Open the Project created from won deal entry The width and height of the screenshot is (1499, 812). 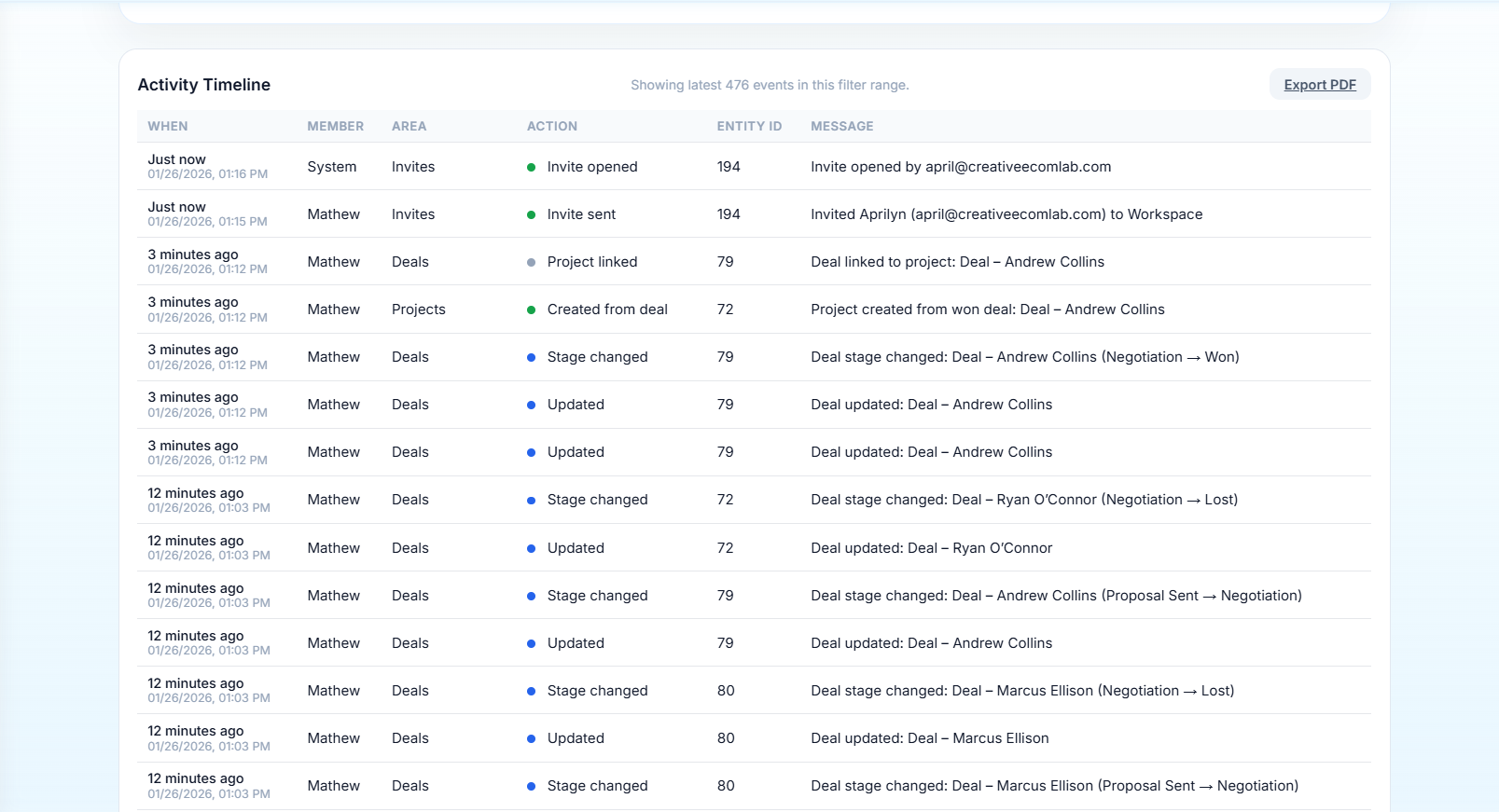tap(987, 310)
